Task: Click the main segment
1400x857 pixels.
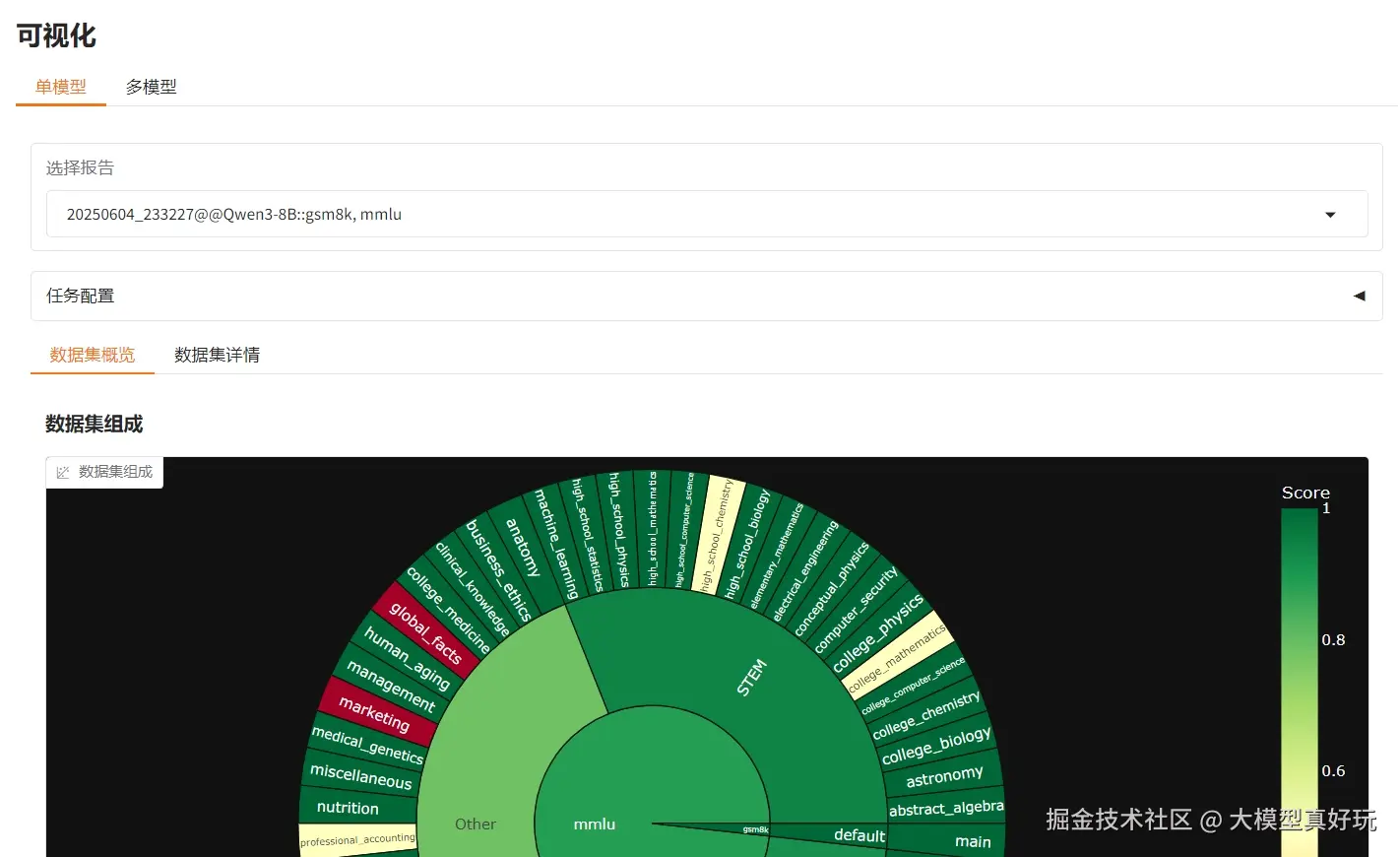Action: pyautogui.click(x=973, y=841)
